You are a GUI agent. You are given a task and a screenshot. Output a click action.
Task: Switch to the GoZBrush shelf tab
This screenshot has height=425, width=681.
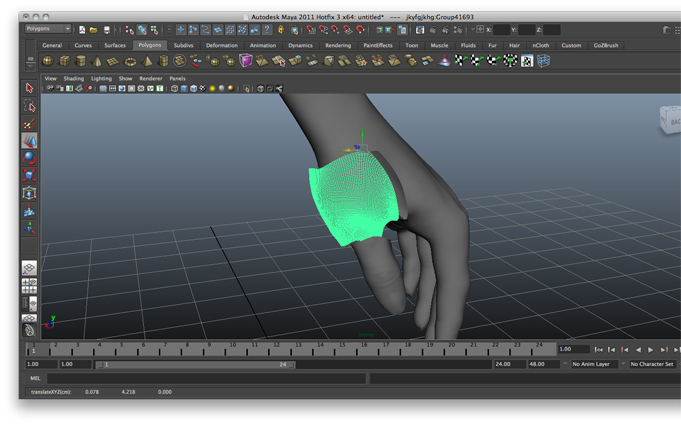[x=606, y=45]
